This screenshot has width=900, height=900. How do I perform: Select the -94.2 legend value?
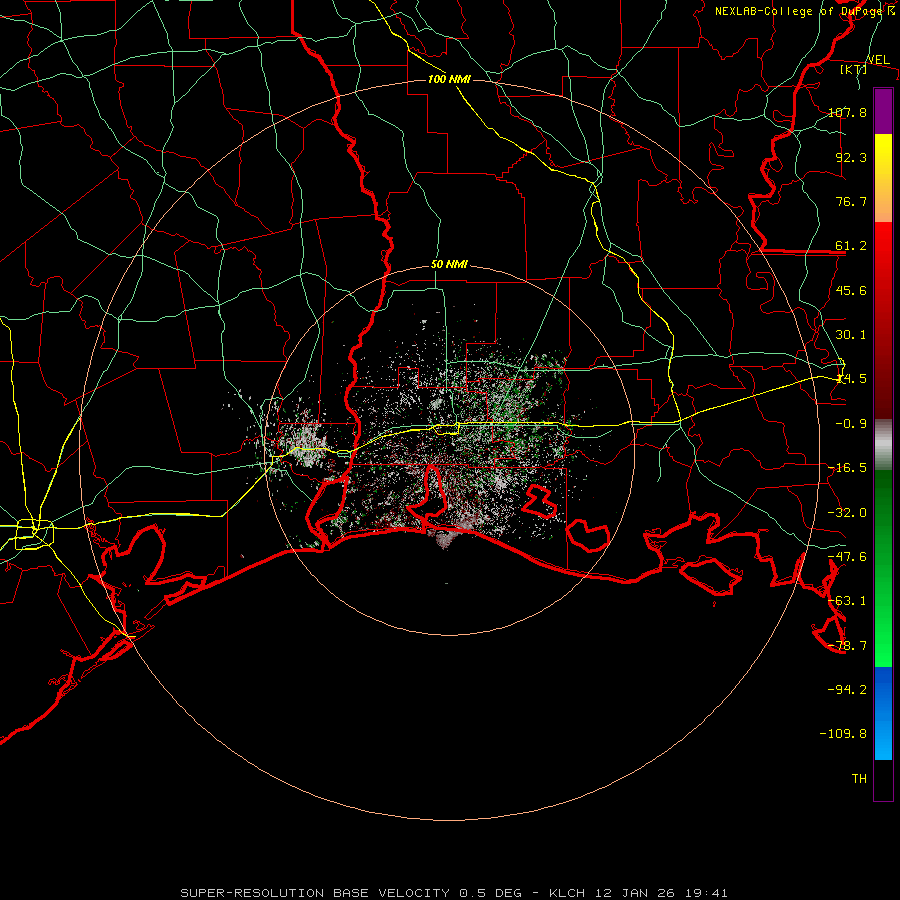tap(847, 689)
